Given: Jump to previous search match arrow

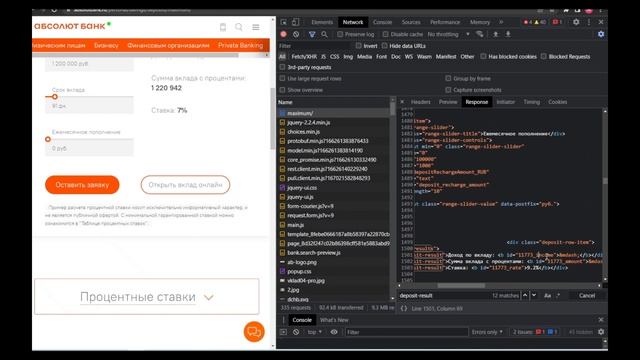Looking at the screenshot, I should [525, 296].
